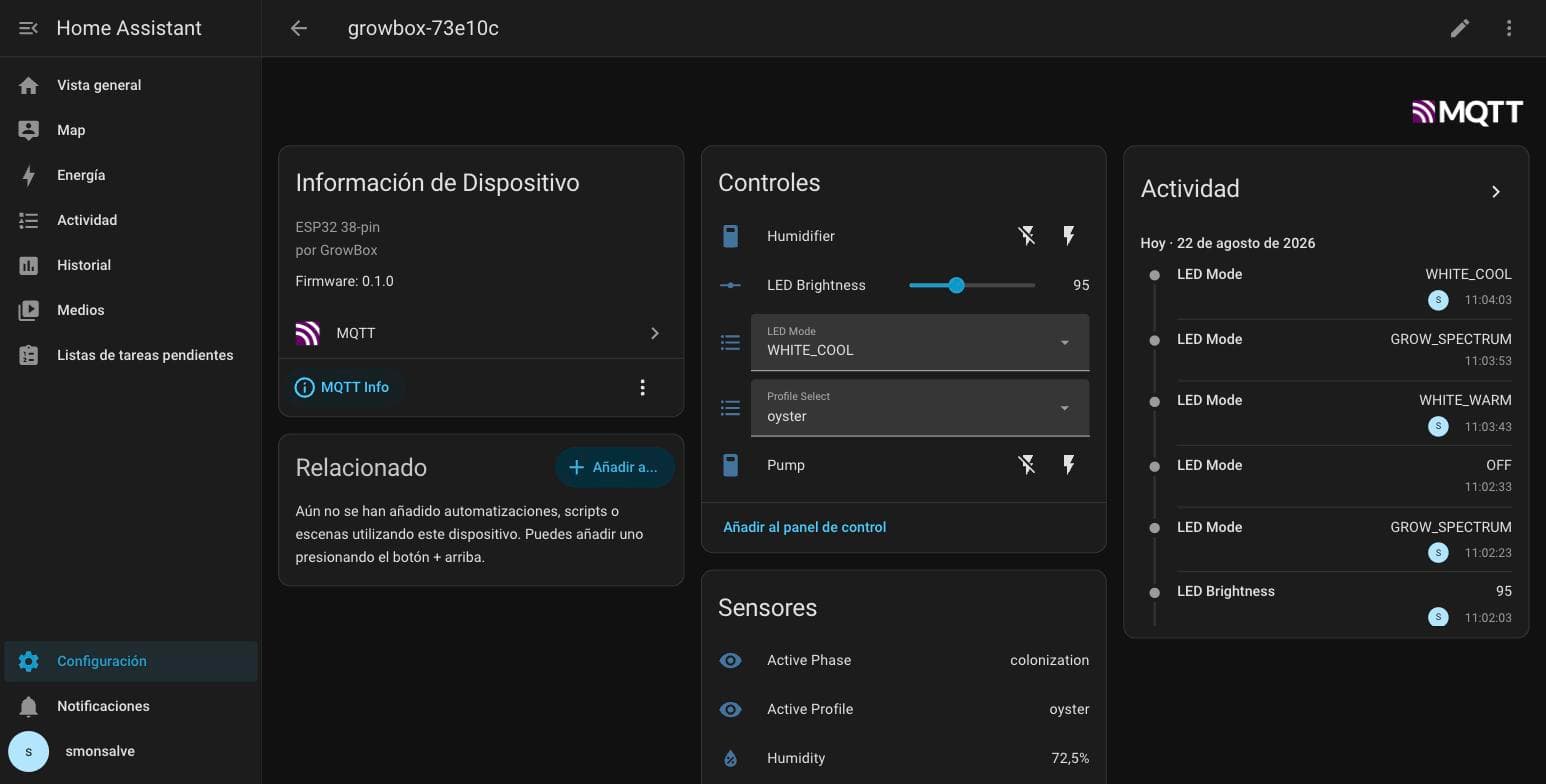Open Historial in the sidebar
The image size is (1546, 784).
131,265
